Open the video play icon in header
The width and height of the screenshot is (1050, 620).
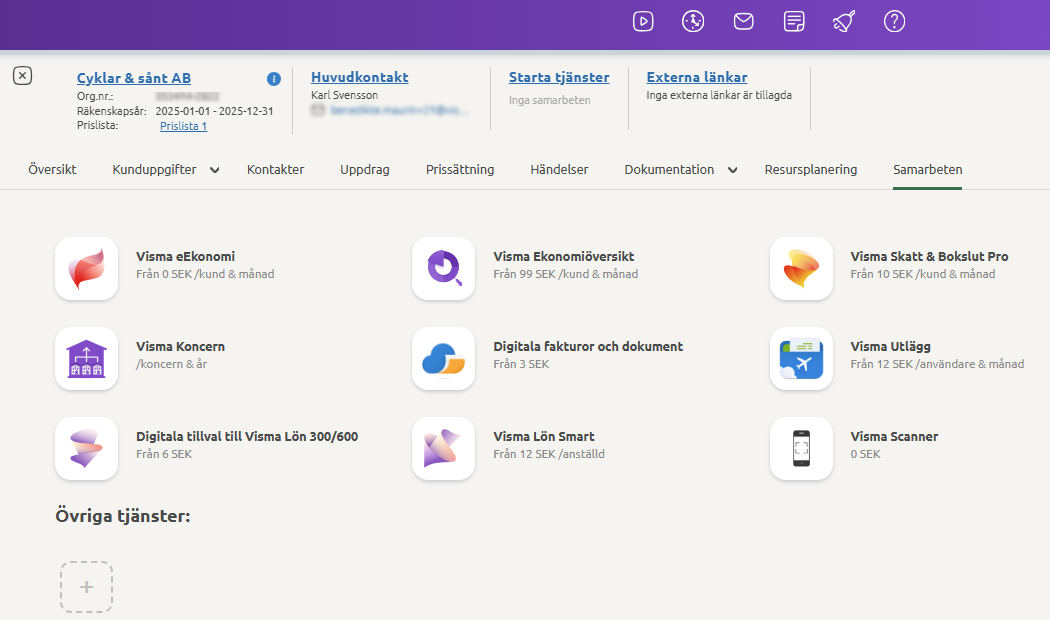[643, 21]
